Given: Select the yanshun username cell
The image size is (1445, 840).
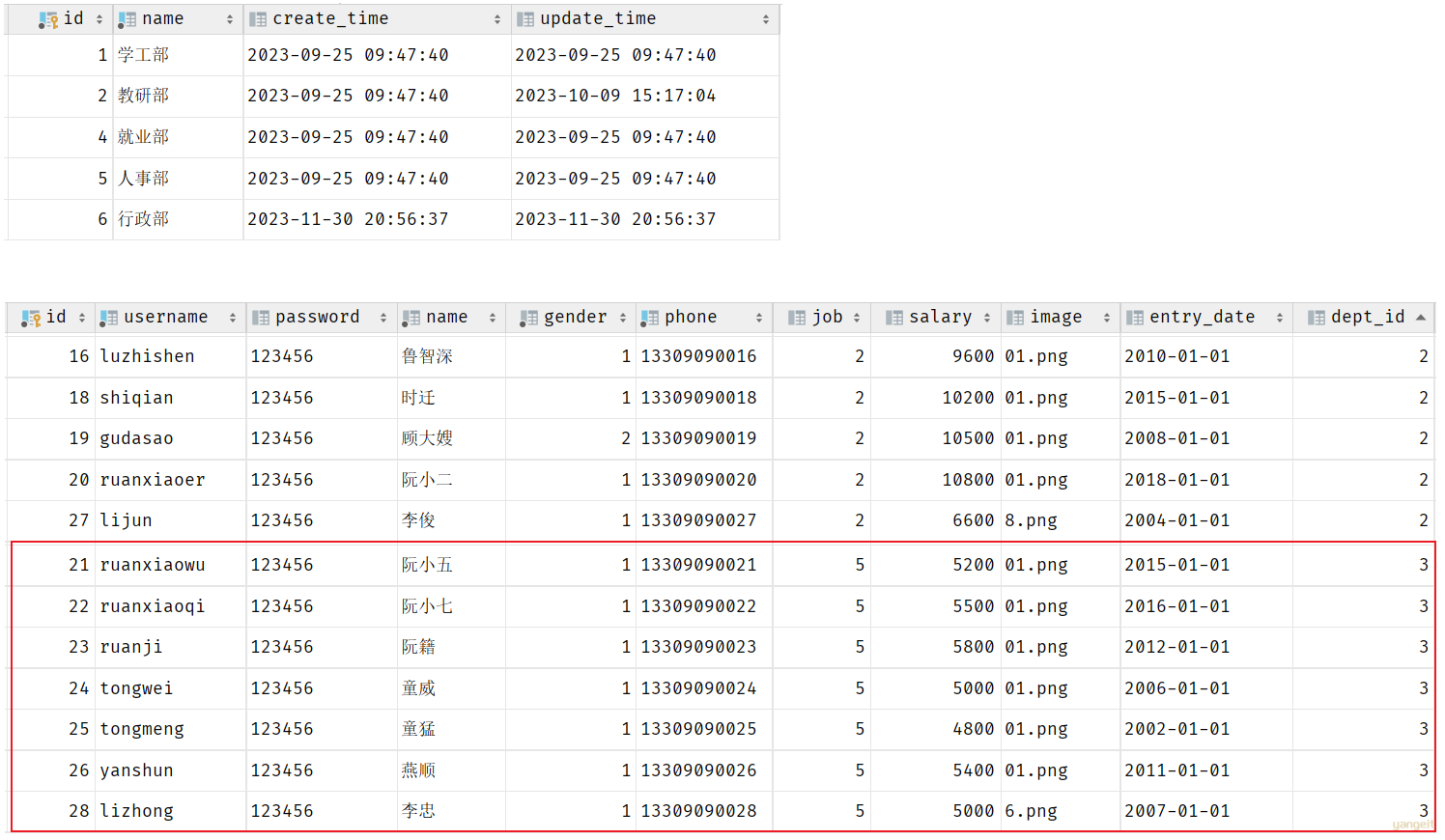Looking at the screenshot, I should coord(169,770).
